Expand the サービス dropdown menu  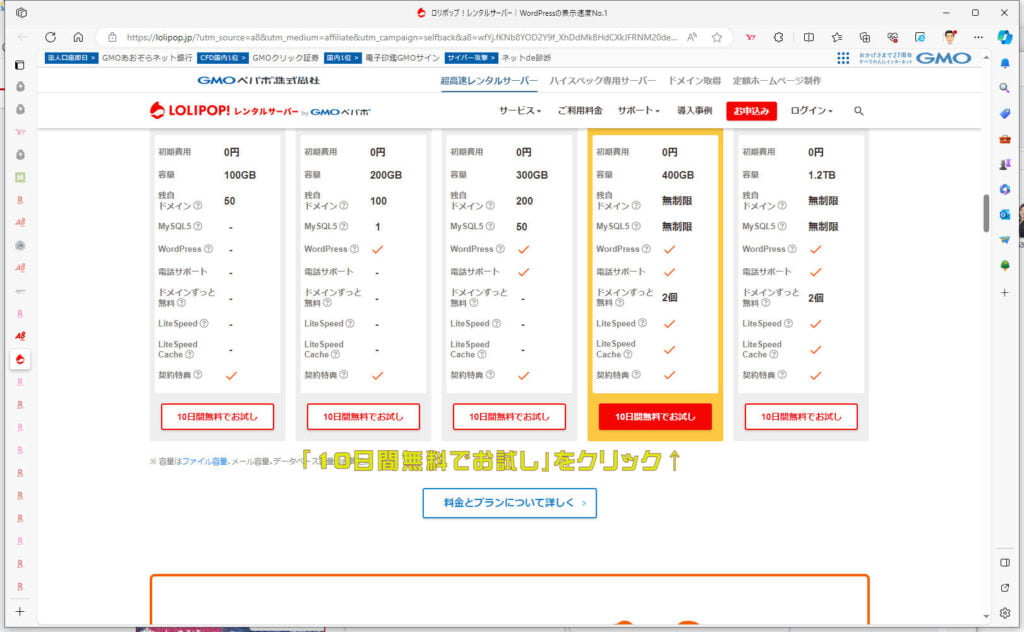[x=519, y=111]
